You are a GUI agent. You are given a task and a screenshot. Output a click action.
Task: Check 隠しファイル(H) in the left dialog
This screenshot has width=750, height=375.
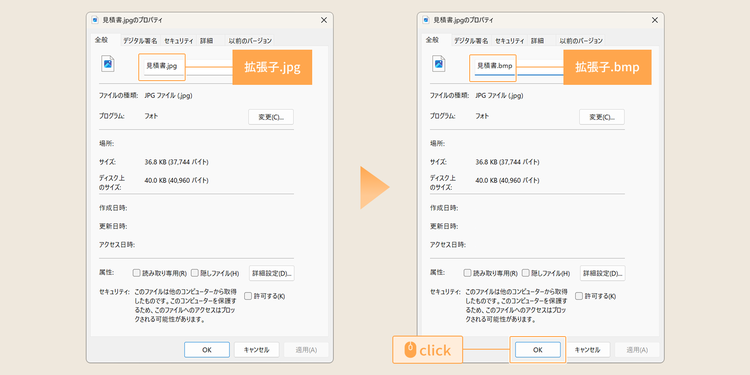(x=195, y=273)
